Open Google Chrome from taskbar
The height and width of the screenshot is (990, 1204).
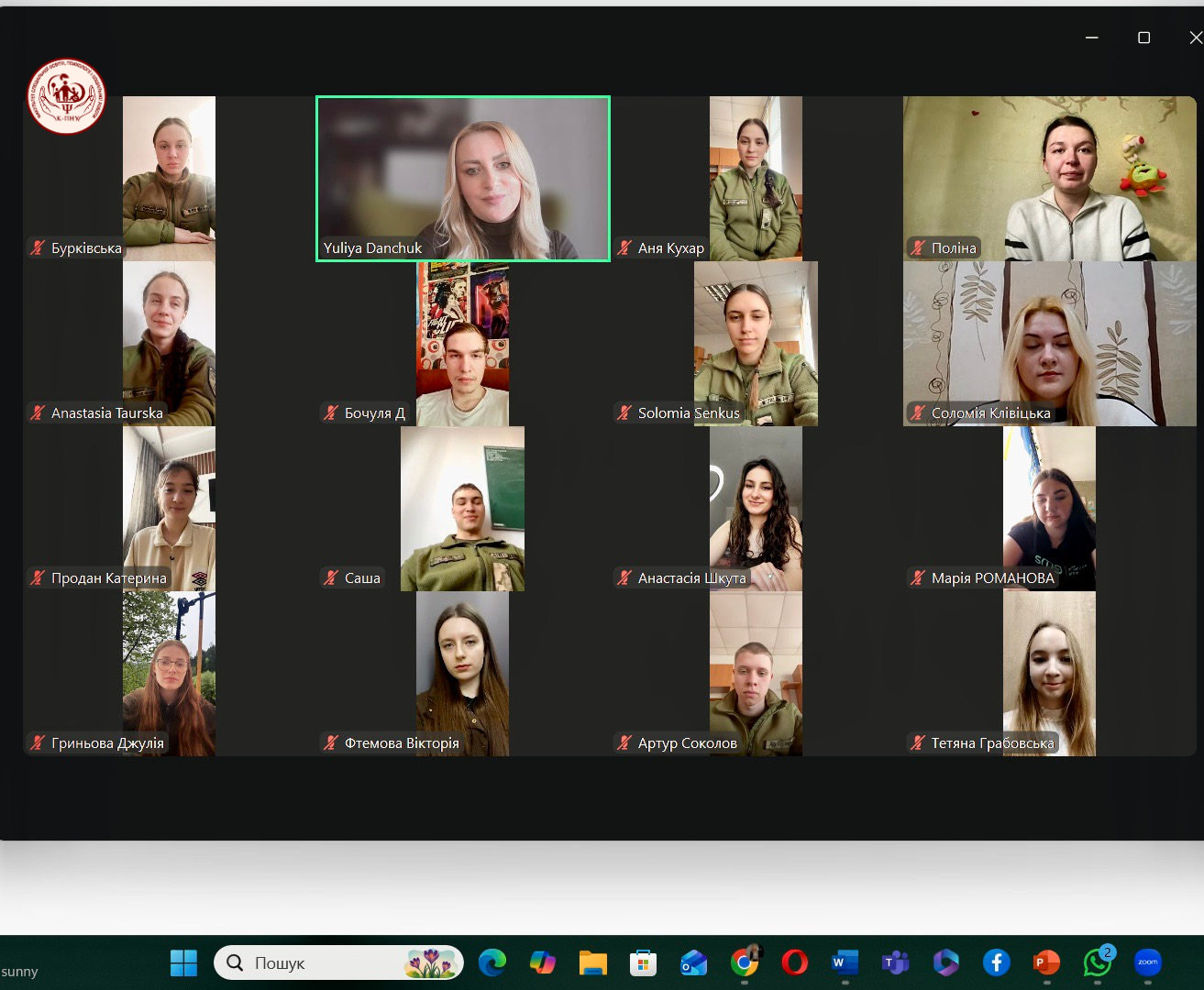click(745, 962)
